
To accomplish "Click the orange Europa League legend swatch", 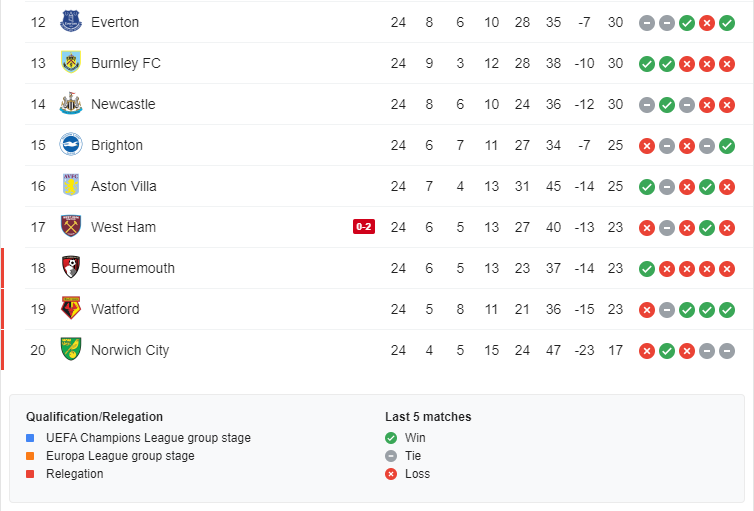I will coord(30,456).
